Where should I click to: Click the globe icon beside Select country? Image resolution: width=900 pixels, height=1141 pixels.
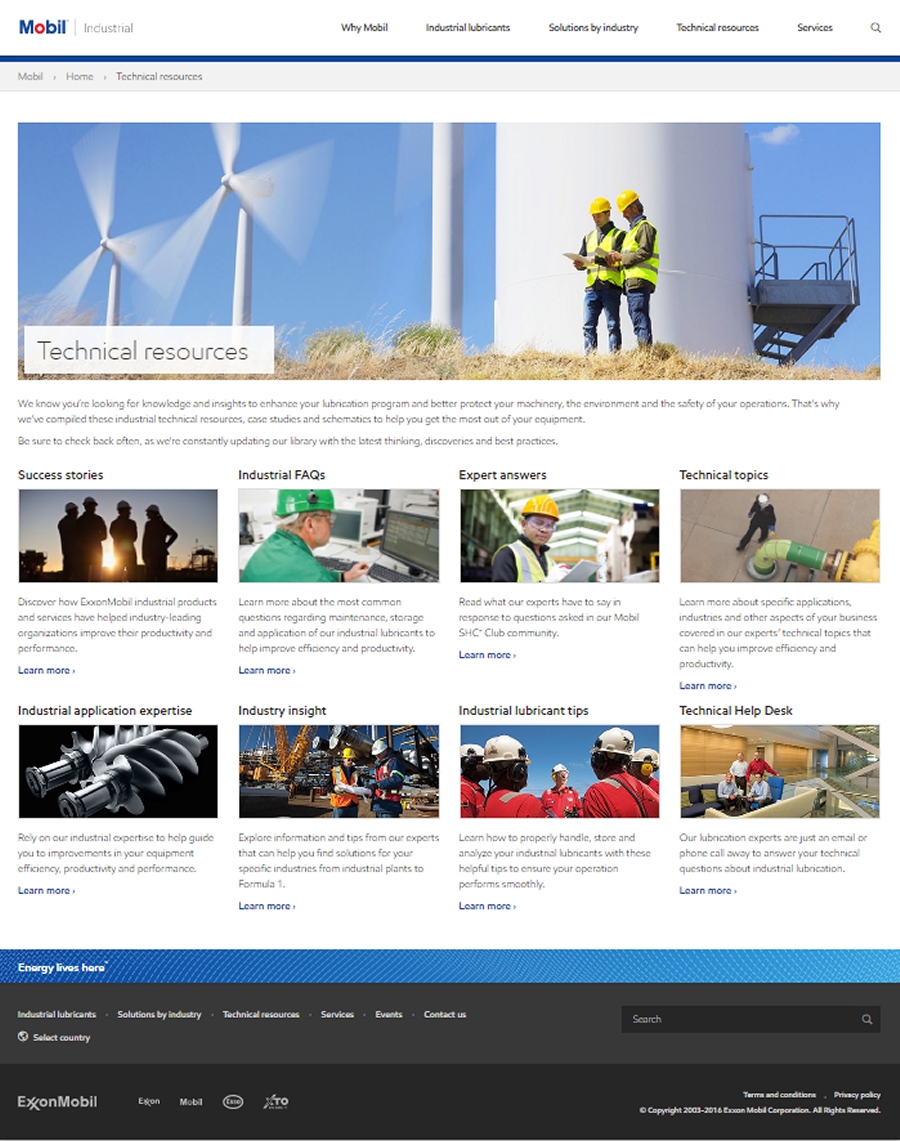[23, 1037]
